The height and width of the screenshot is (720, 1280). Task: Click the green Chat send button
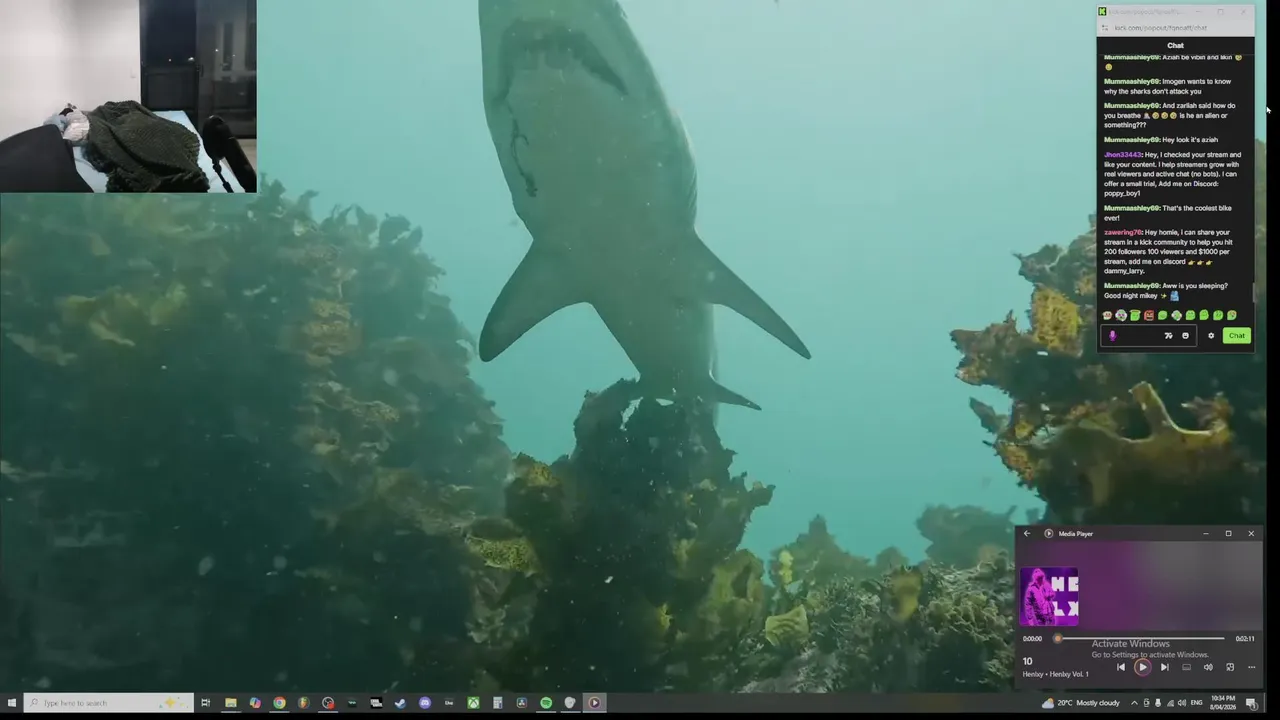pyautogui.click(x=1237, y=336)
